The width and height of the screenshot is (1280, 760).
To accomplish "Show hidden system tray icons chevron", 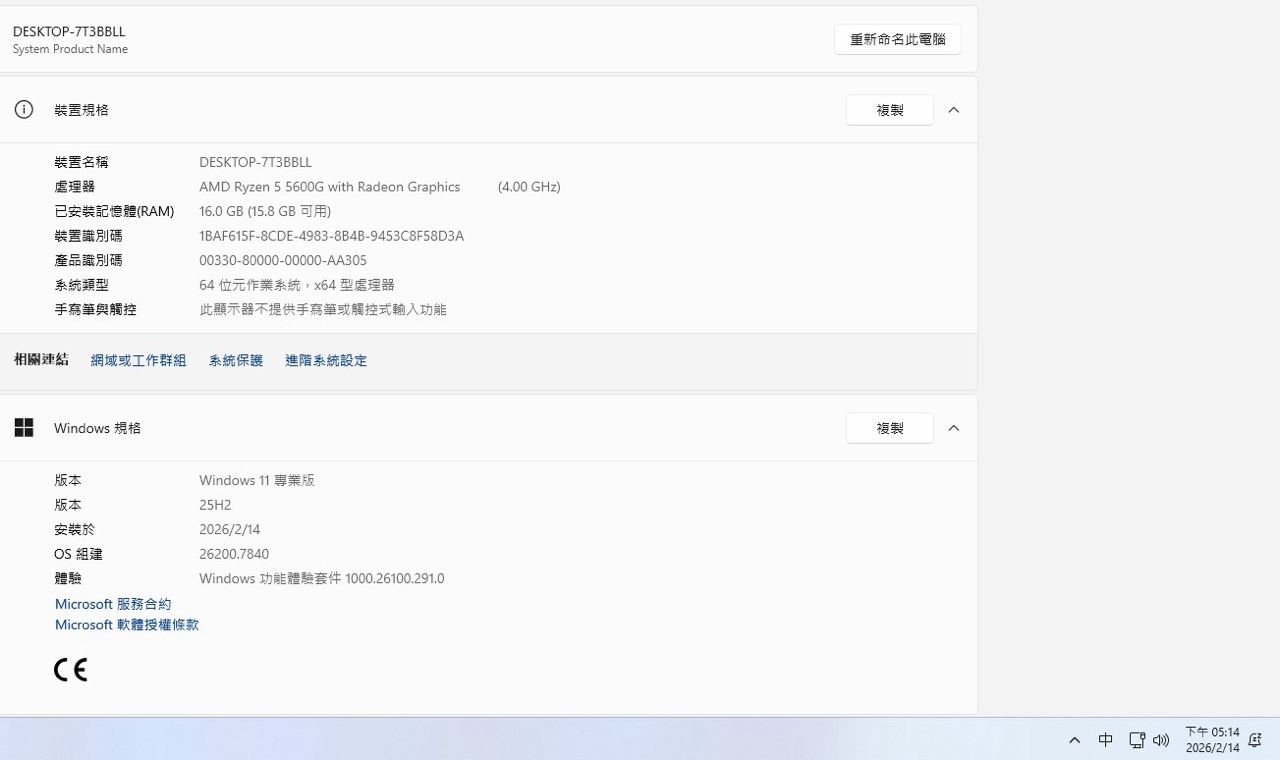I will 1074,740.
